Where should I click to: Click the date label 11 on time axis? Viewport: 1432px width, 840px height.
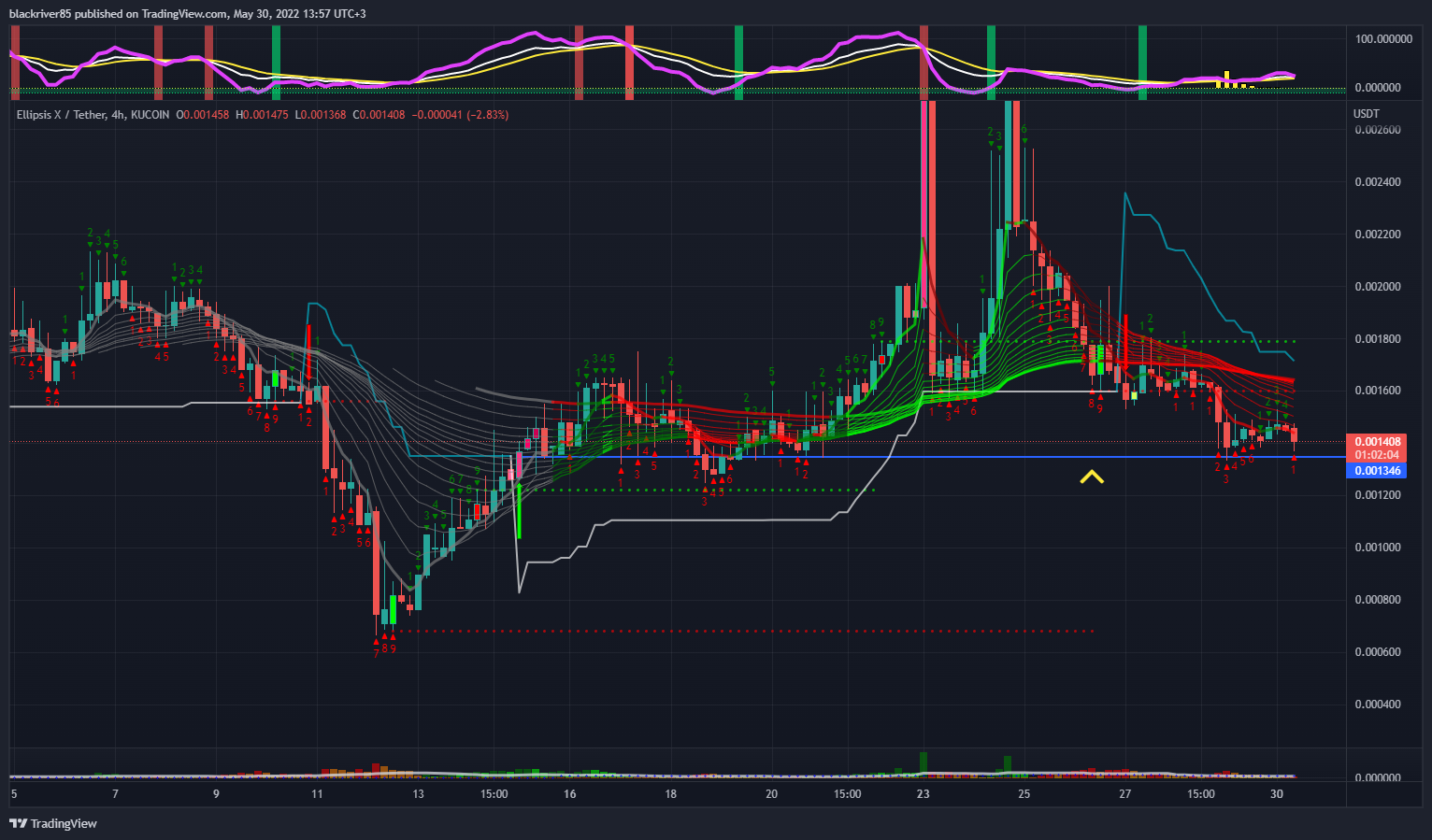[317, 794]
